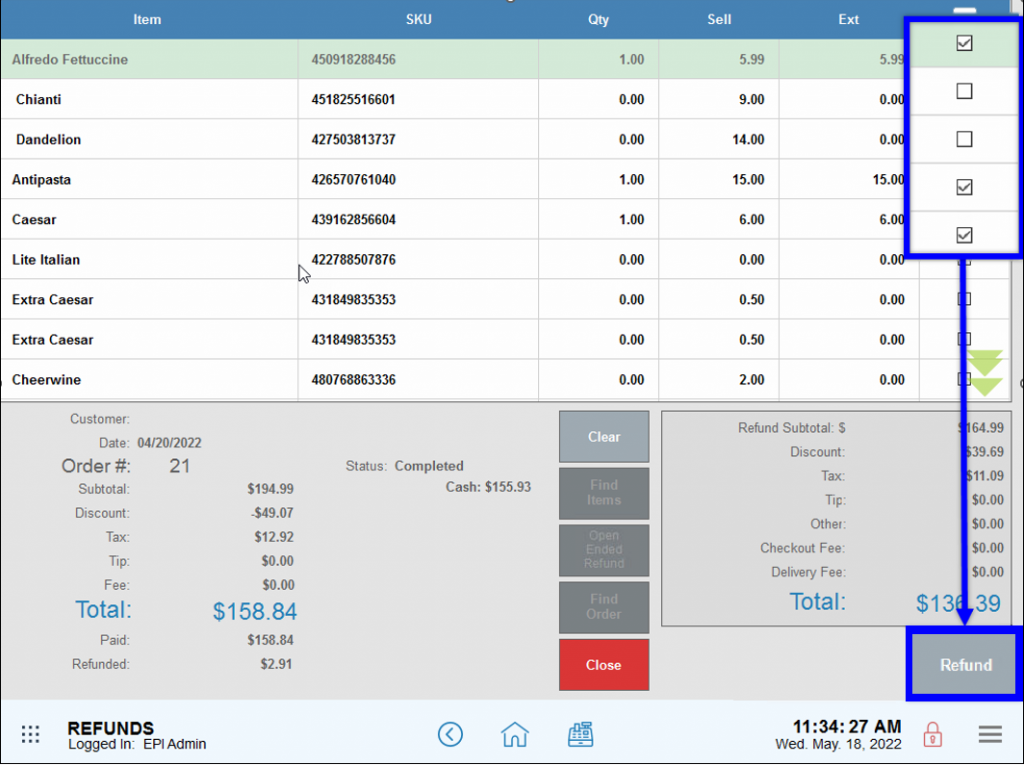Uncheck the Alfredo Fettuccine checkbox

pyautogui.click(x=963, y=43)
